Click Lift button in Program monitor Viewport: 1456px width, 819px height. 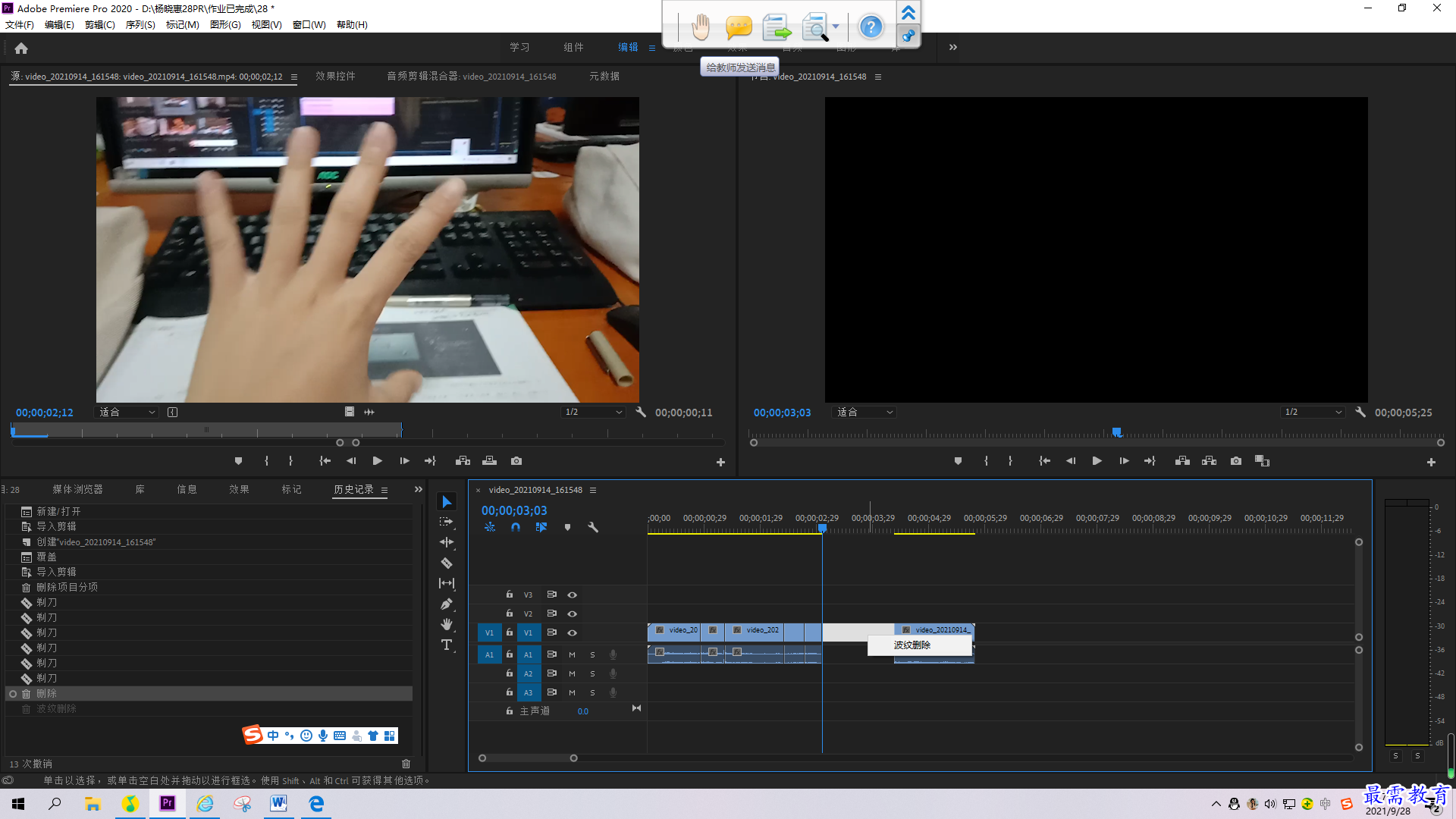[1182, 461]
